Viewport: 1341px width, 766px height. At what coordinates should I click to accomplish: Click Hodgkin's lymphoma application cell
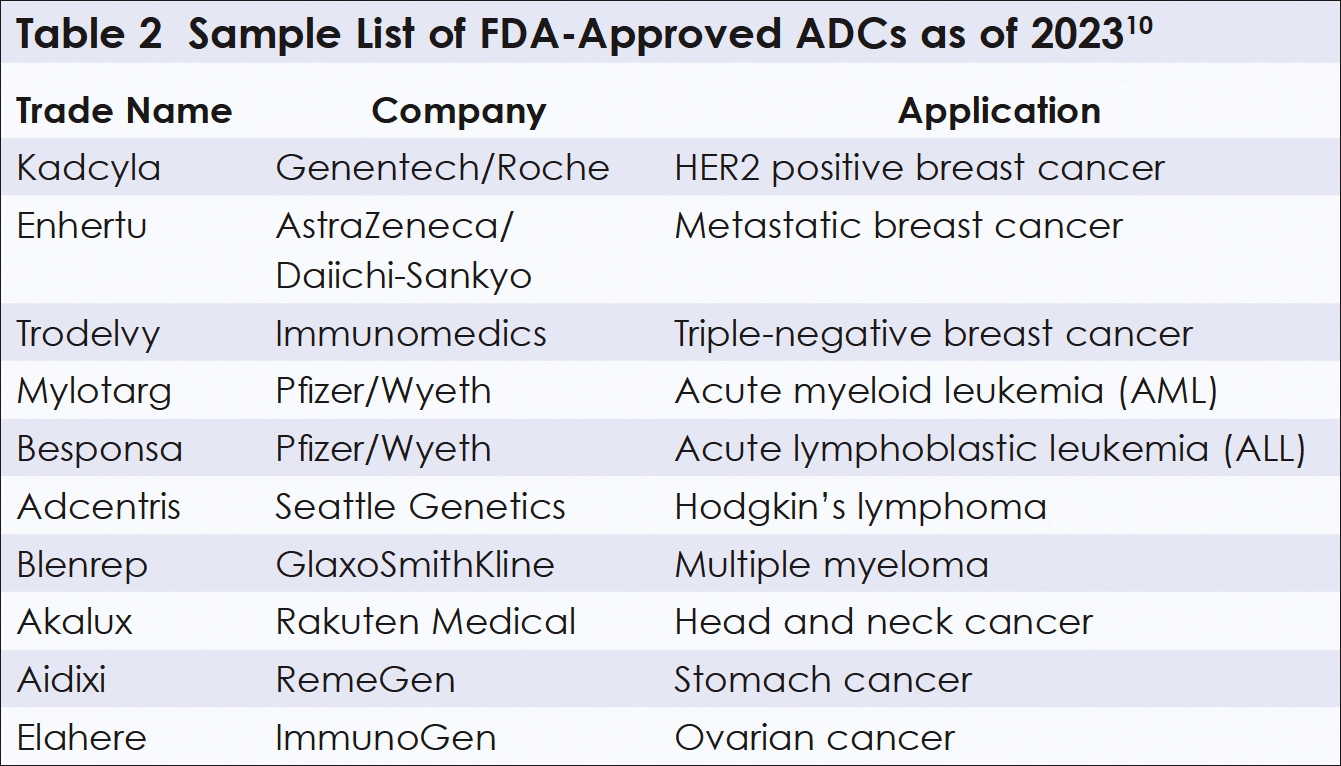point(860,506)
